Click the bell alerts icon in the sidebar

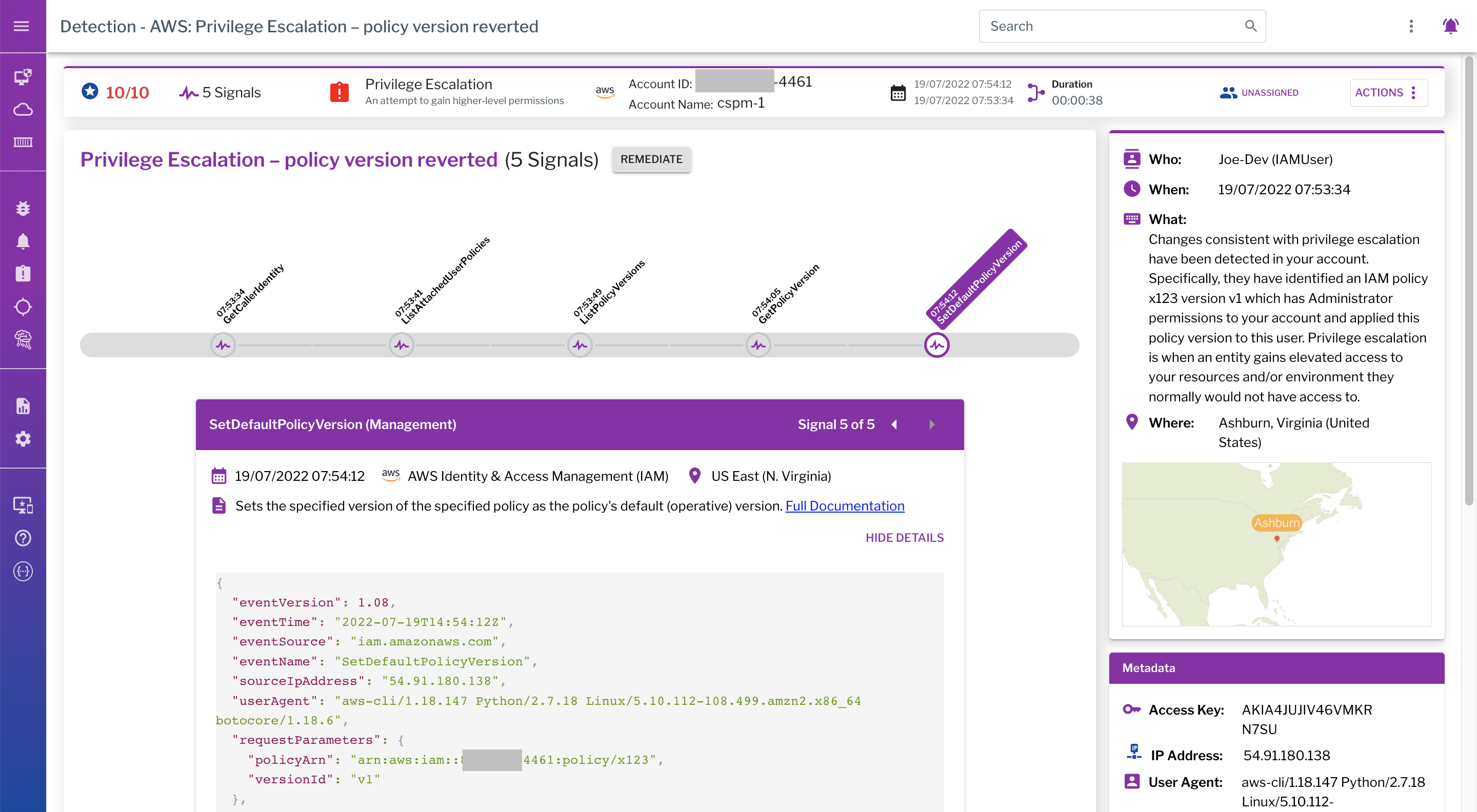point(23,241)
